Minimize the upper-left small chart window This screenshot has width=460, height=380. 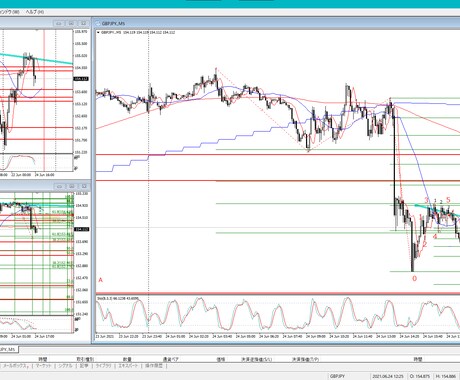coord(59,23)
